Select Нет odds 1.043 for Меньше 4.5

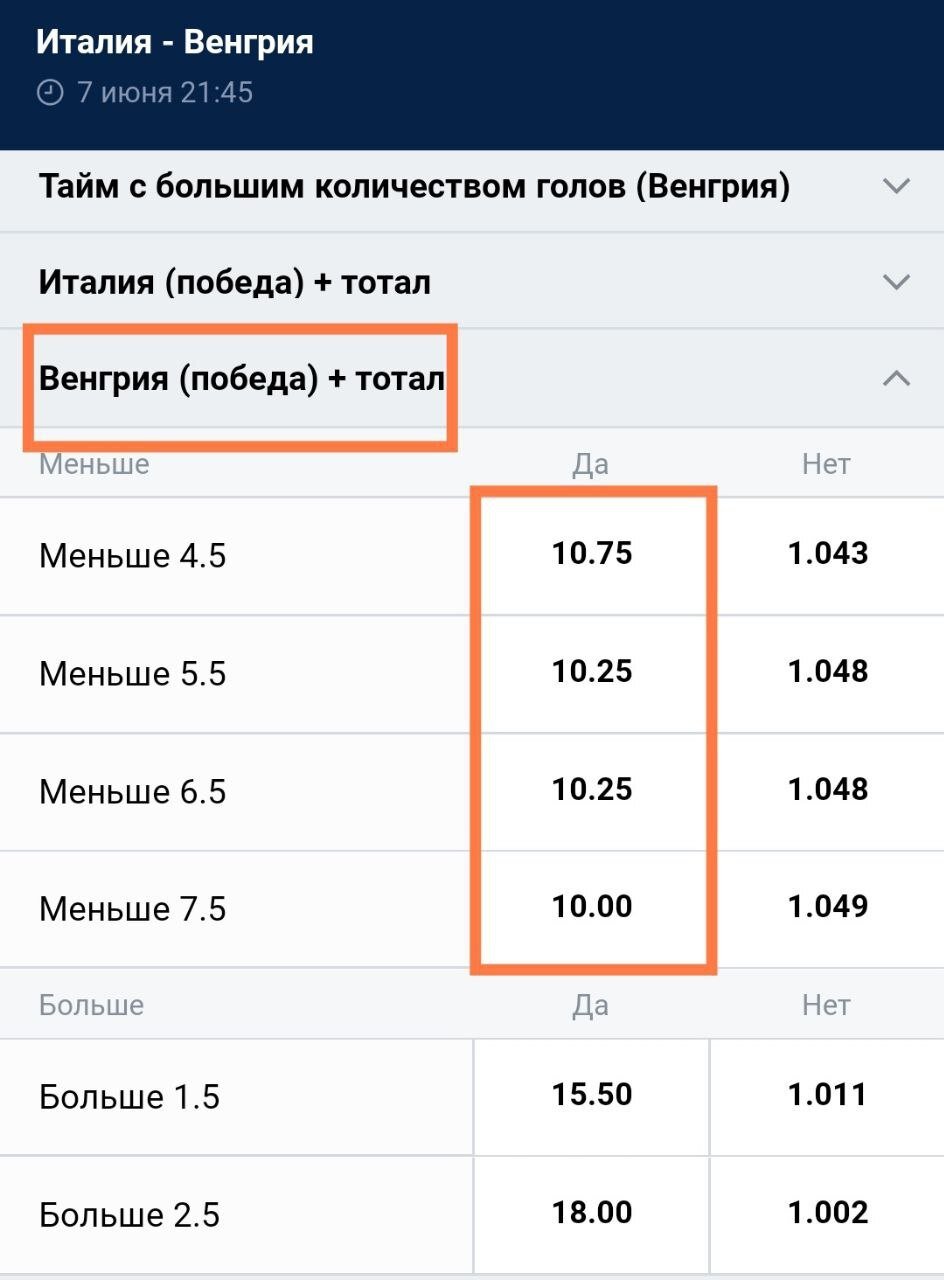(x=827, y=554)
